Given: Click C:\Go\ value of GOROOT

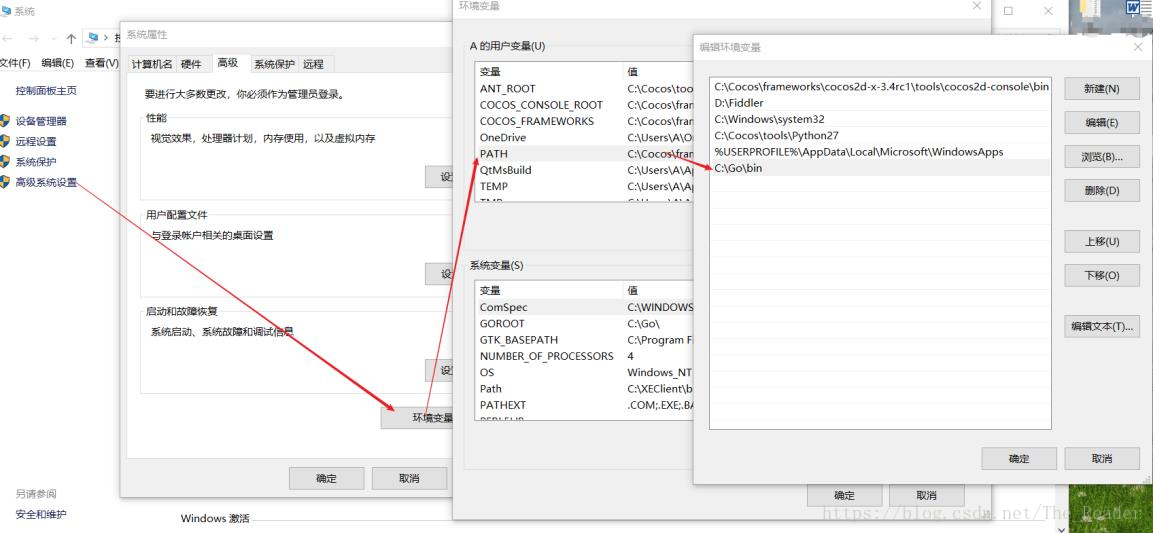Looking at the screenshot, I should click(643, 323).
